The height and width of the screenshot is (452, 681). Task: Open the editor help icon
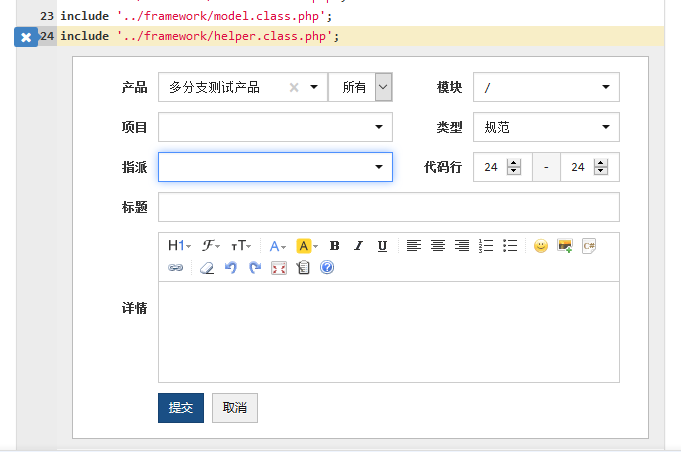coord(326,268)
